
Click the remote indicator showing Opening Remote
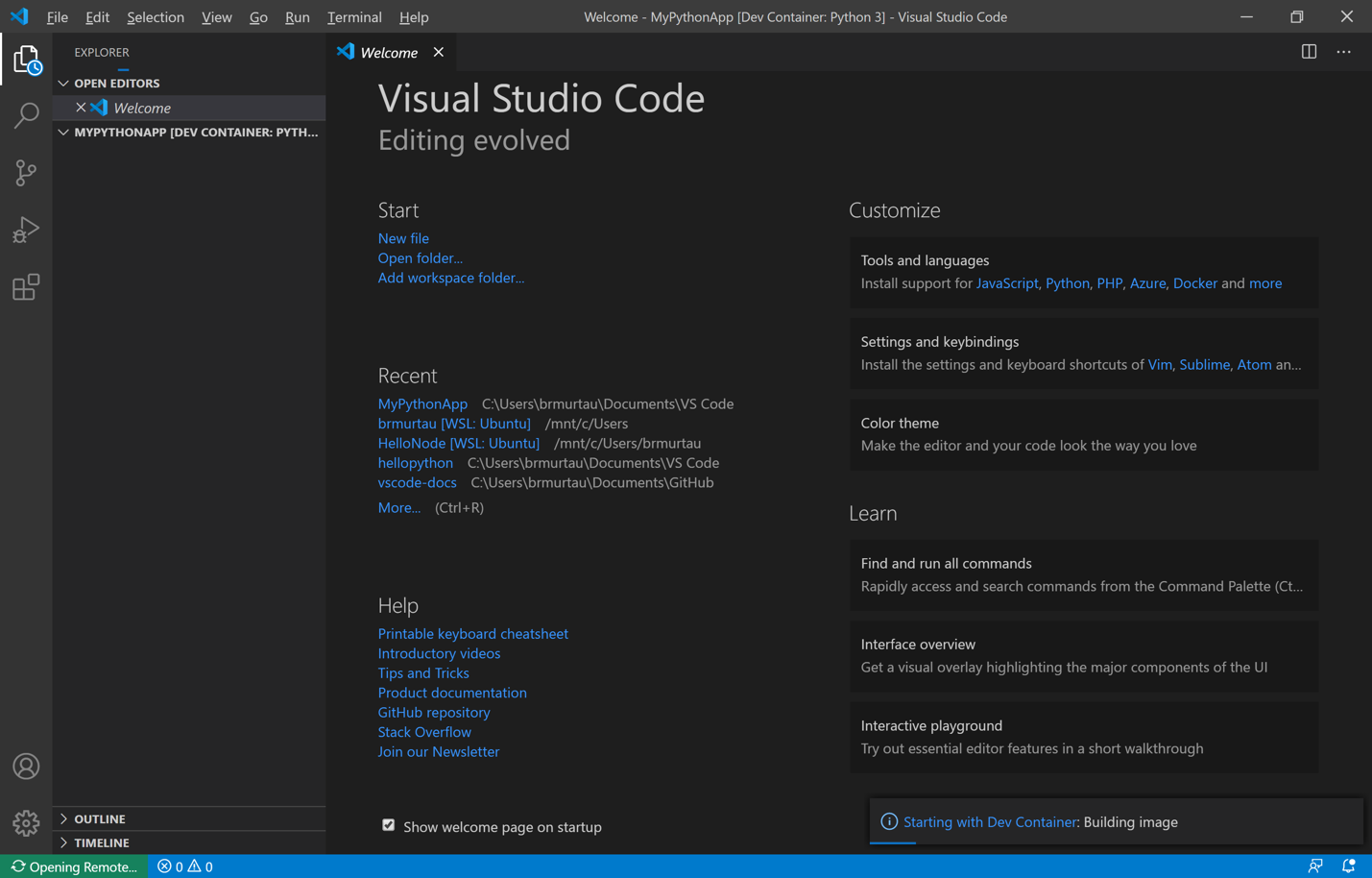point(72,866)
